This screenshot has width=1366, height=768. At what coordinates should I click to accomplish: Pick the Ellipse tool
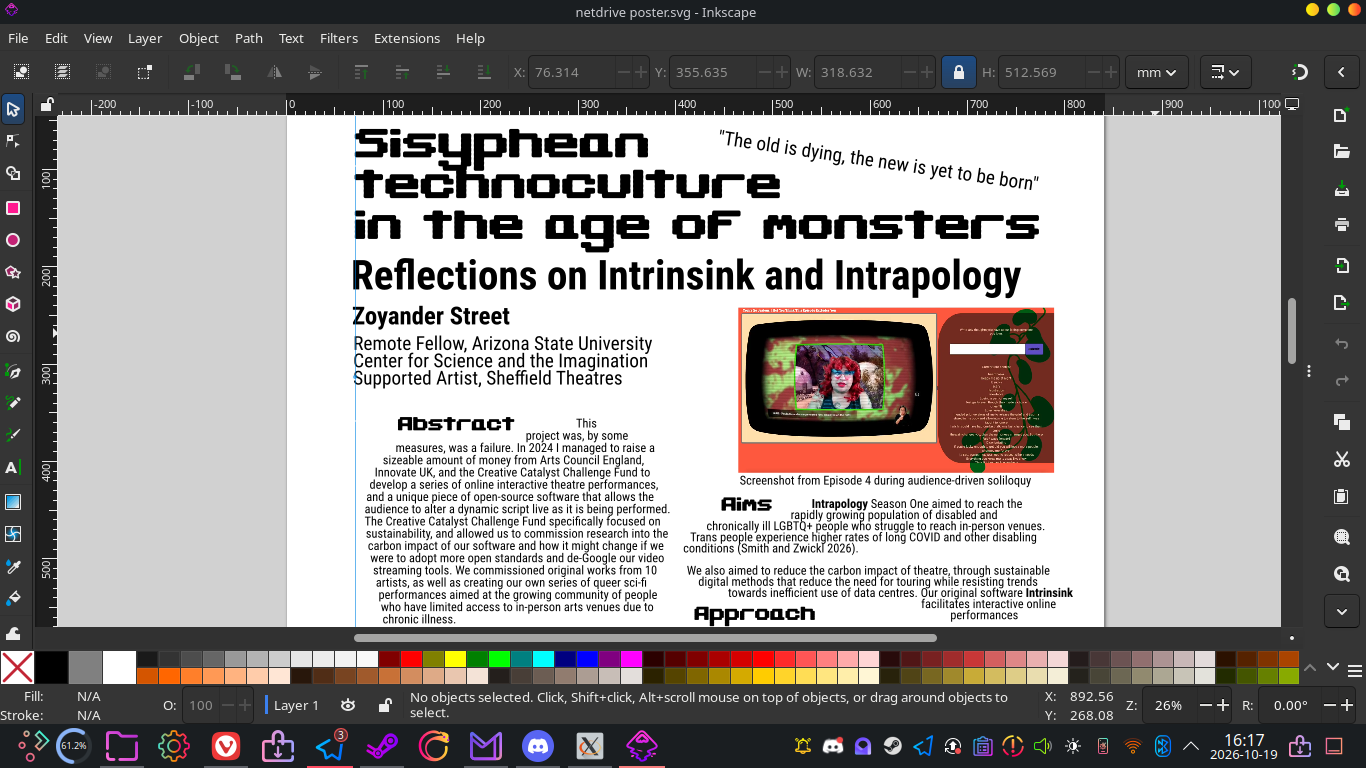tap(13, 240)
